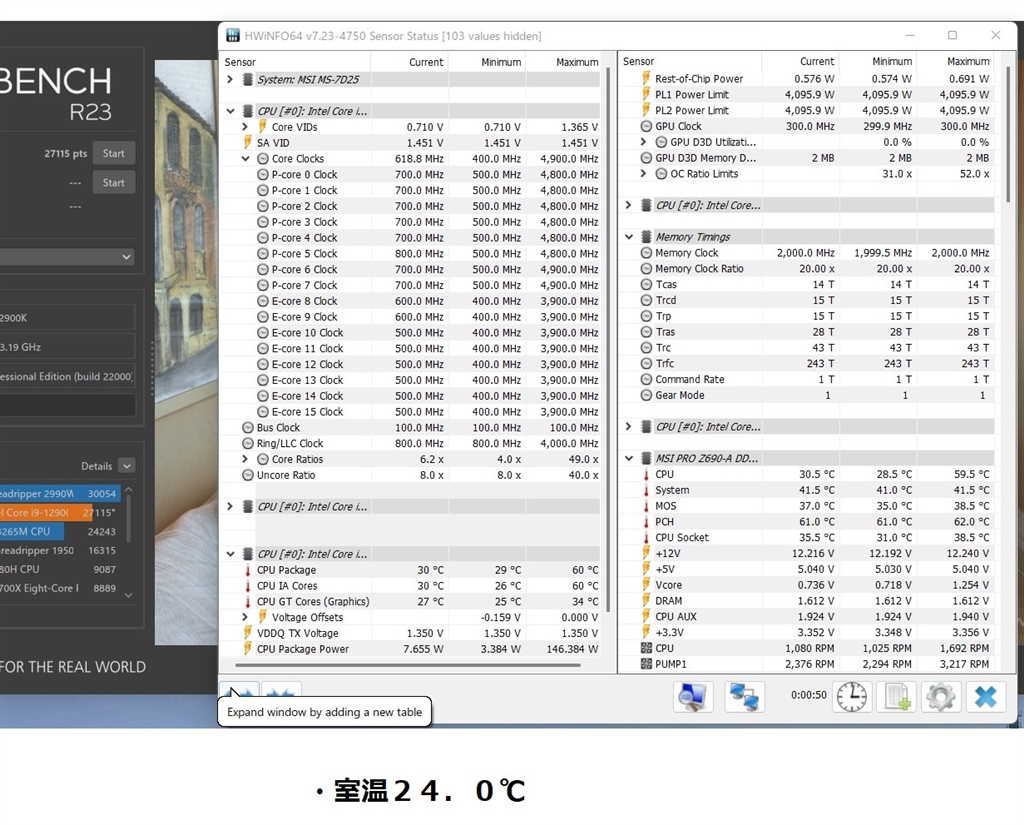
Task: Click the two networked monitors icon
Action: 744,696
